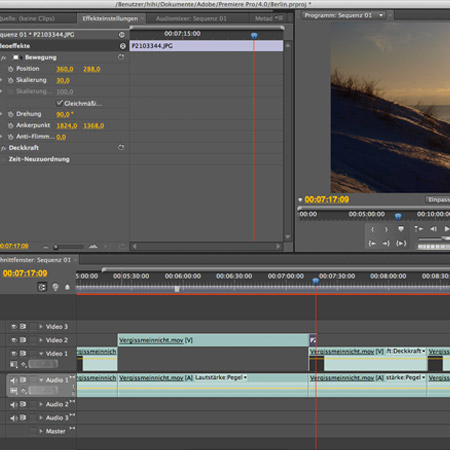Expand Master track

[41, 431]
